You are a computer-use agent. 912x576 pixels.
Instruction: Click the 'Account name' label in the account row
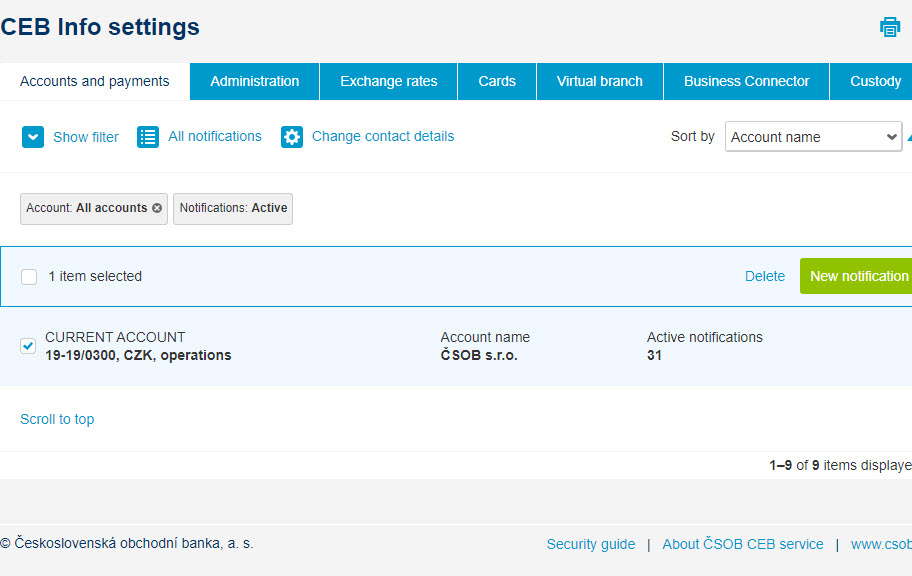click(x=485, y=337)
